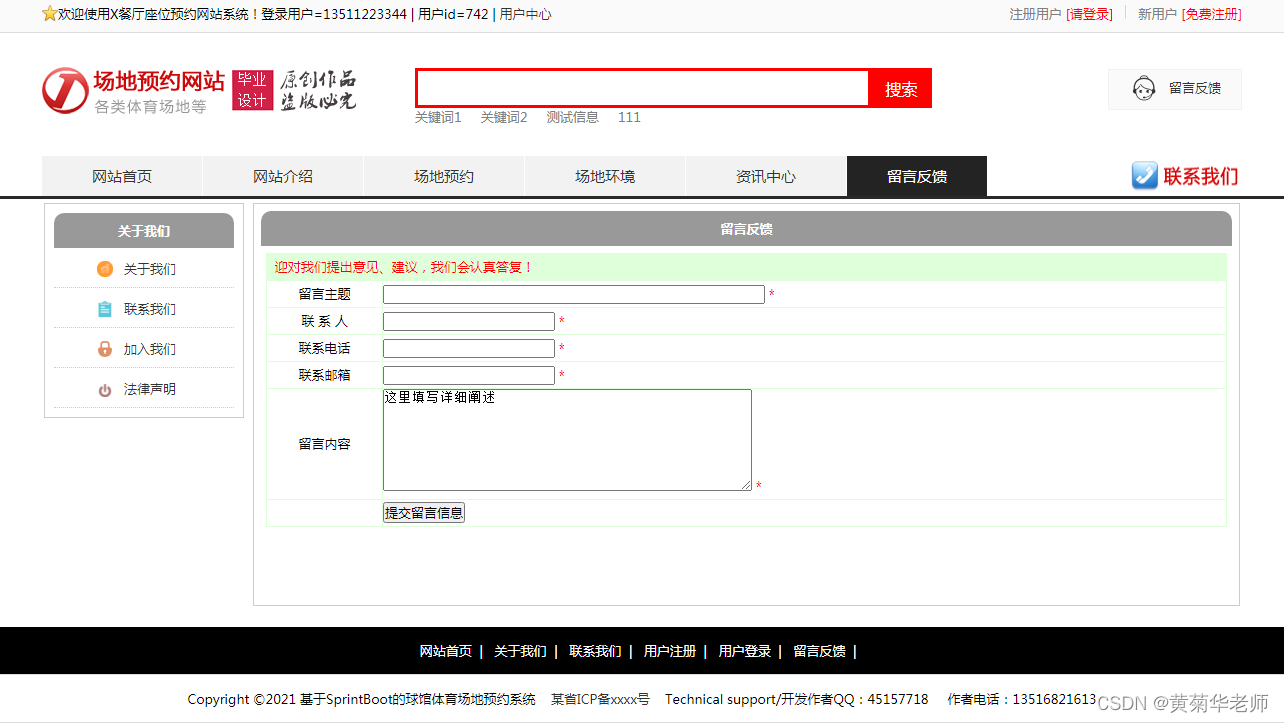1284x723 pixels.
Task: Click the 各类体育场地等 subtitle text
Action: 151,106
